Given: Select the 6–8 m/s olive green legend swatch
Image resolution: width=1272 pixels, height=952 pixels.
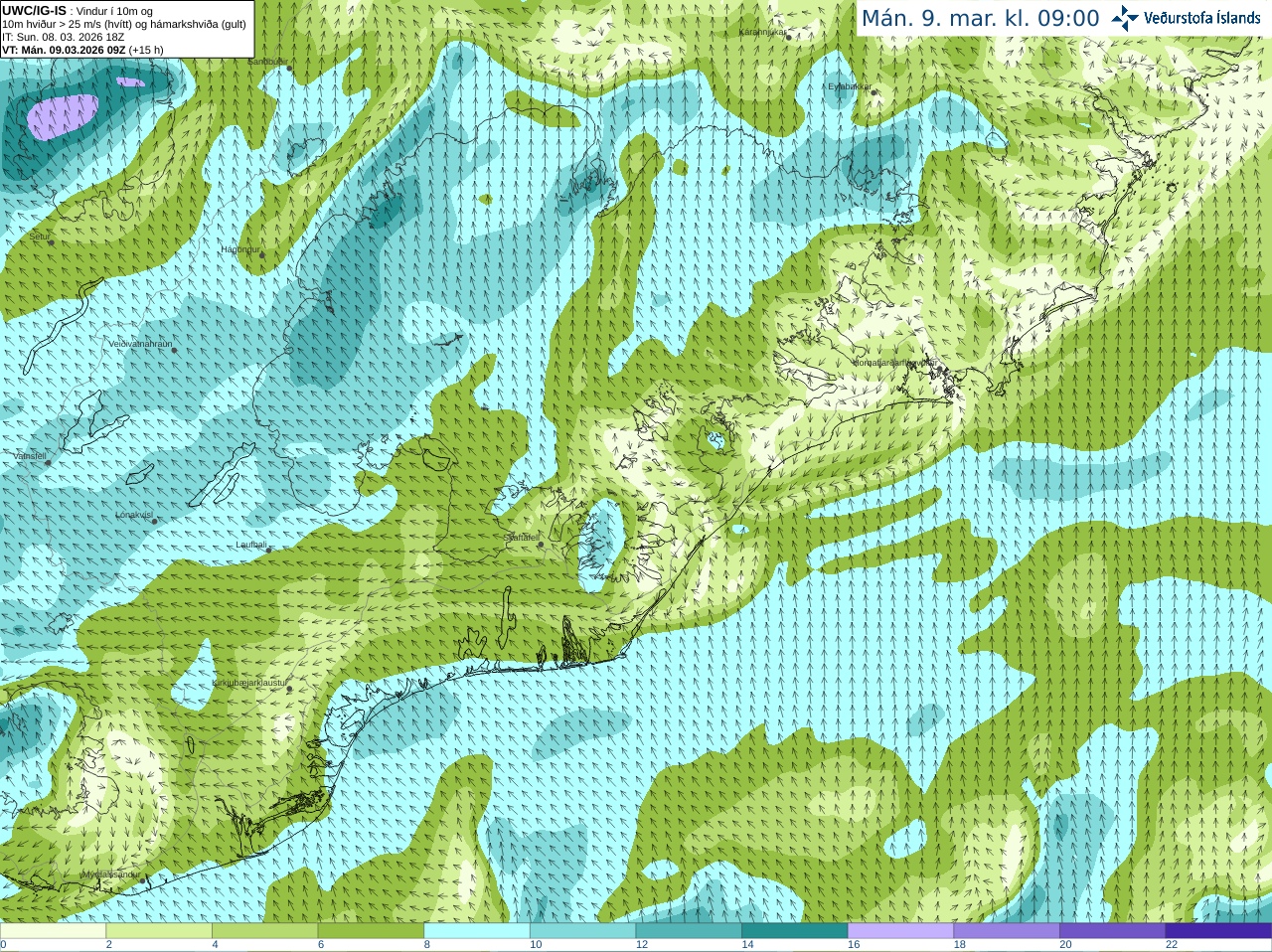Looking at the screenshot, I should [x=371, y=931].
